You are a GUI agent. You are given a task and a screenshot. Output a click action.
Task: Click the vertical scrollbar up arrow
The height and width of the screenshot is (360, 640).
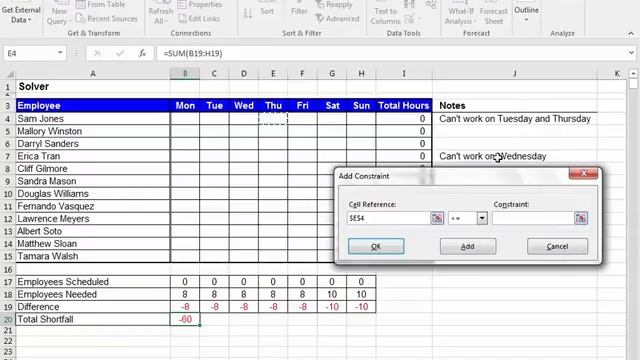tap(633, 73)
